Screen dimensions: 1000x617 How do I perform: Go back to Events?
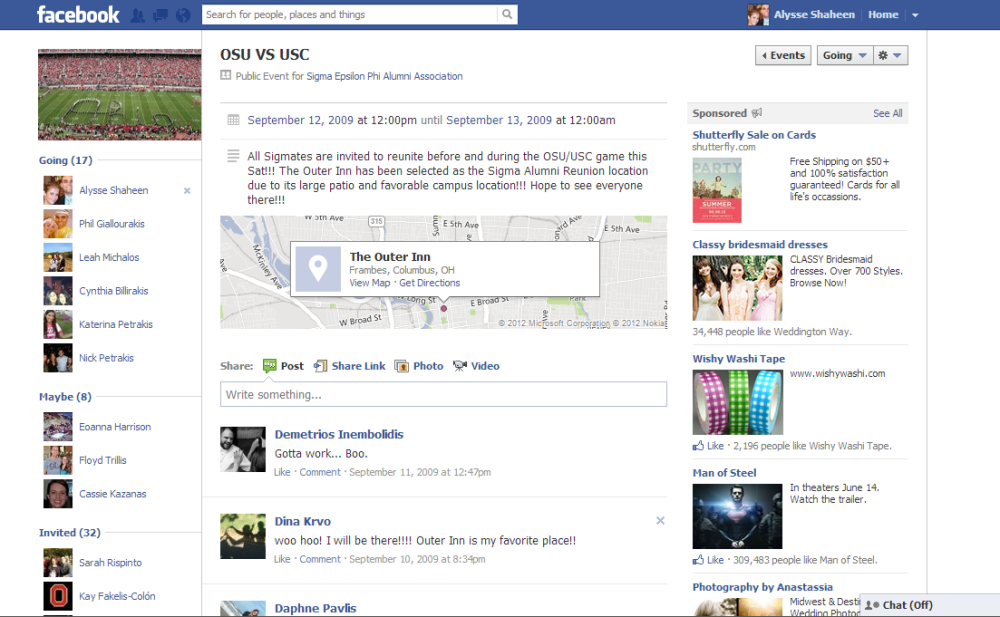[x=783, y=56]
